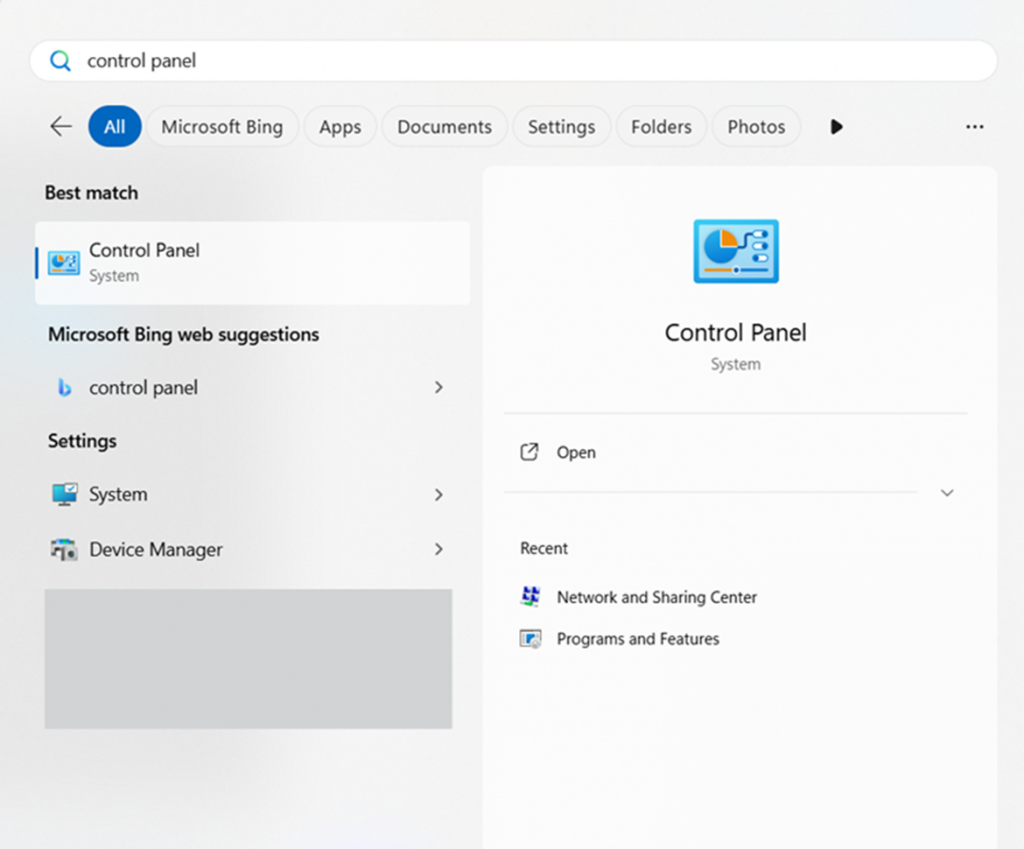Show more filters with play arrow
1024x849 pixels.
pyautogui.click(x=837, y=126)
